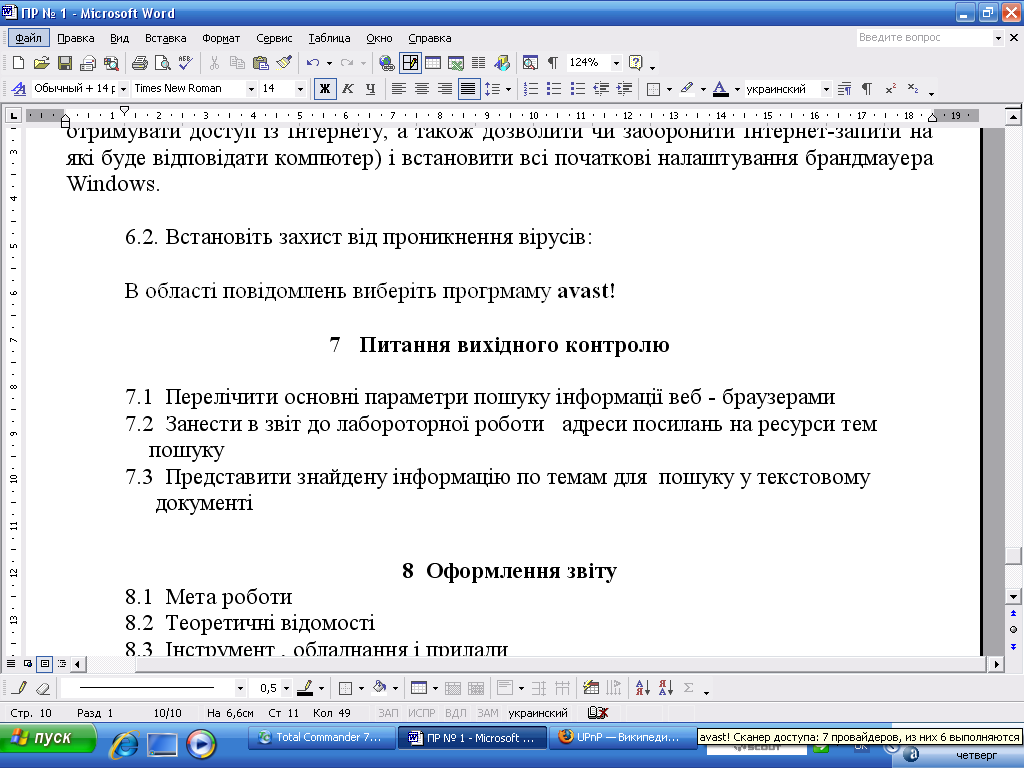Open the Формат menu
This screenshot has width=1024, height=768.
point(221,38)
